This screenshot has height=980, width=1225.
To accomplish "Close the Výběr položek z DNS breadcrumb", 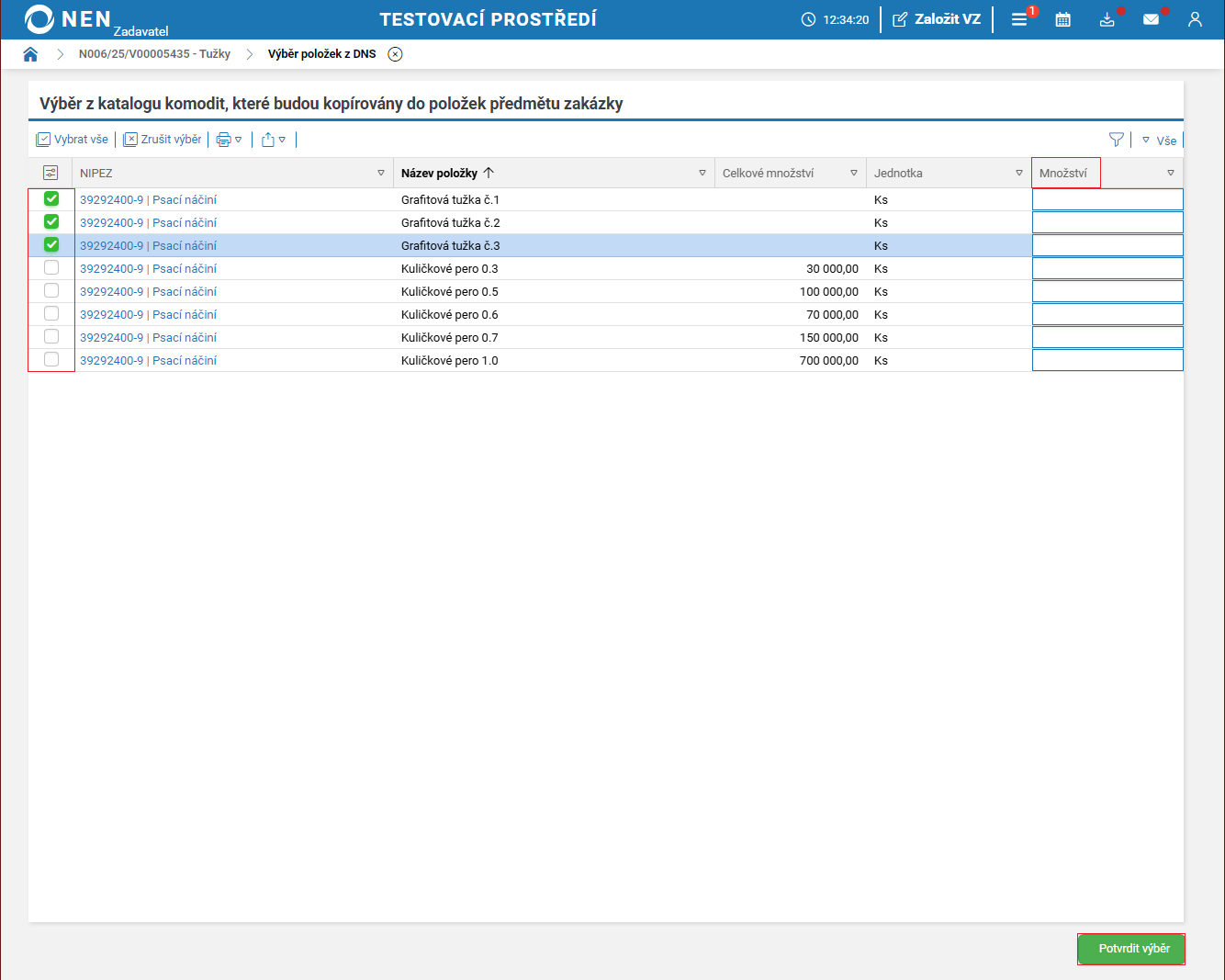I will (x=395, y=54).
